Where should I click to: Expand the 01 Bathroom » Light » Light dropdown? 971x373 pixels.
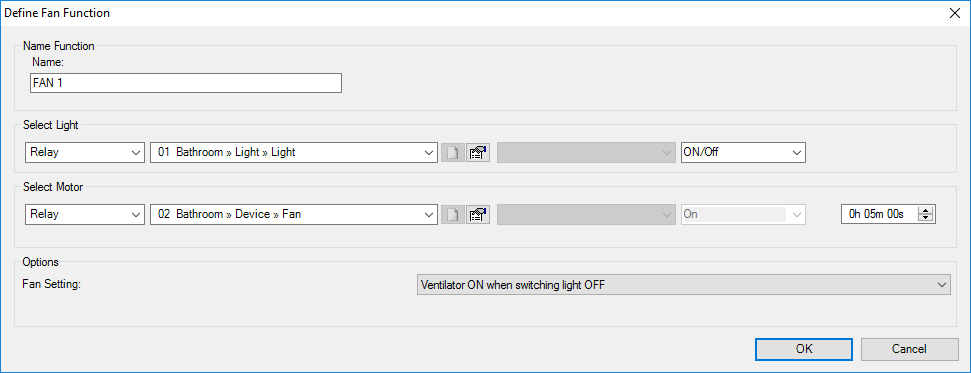click(294, 152)
